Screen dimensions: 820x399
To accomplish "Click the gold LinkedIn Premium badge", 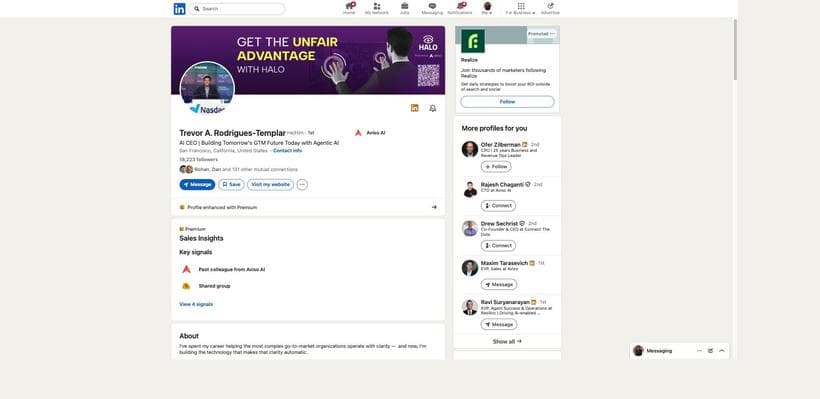I will point(415,108).
